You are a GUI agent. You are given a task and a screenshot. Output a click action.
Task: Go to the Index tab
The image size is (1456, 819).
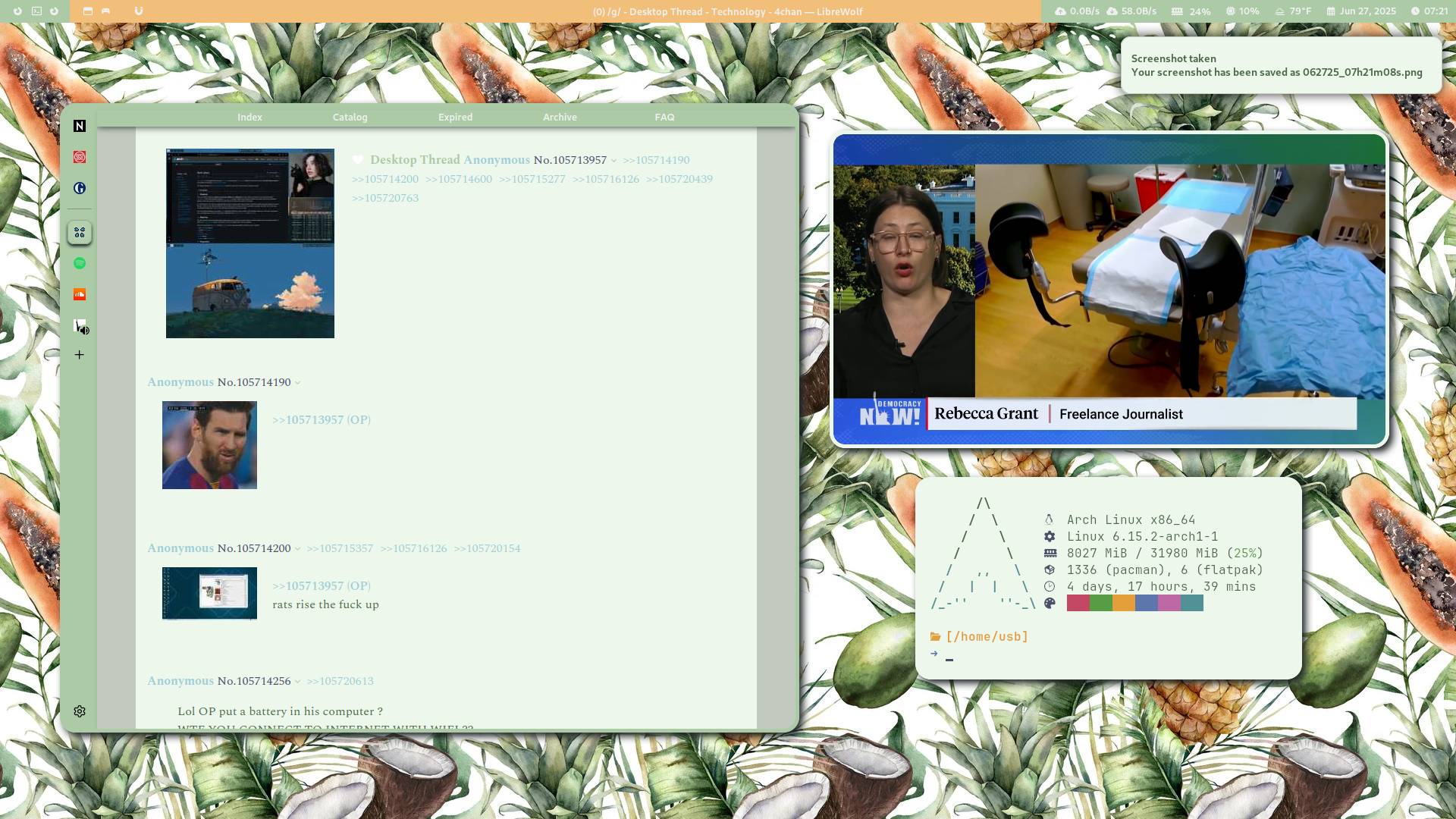coord(249,117)
